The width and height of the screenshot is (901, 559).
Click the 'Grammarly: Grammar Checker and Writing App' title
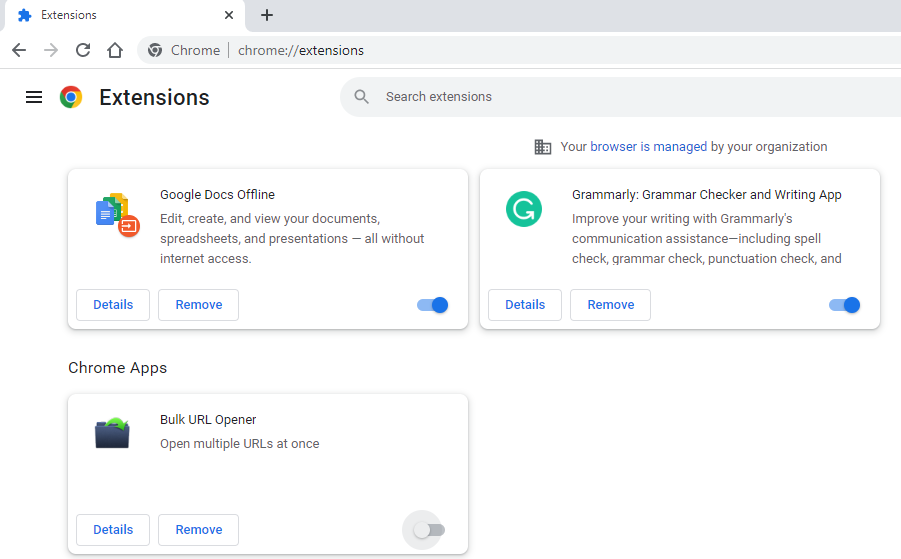pos(707,195)
